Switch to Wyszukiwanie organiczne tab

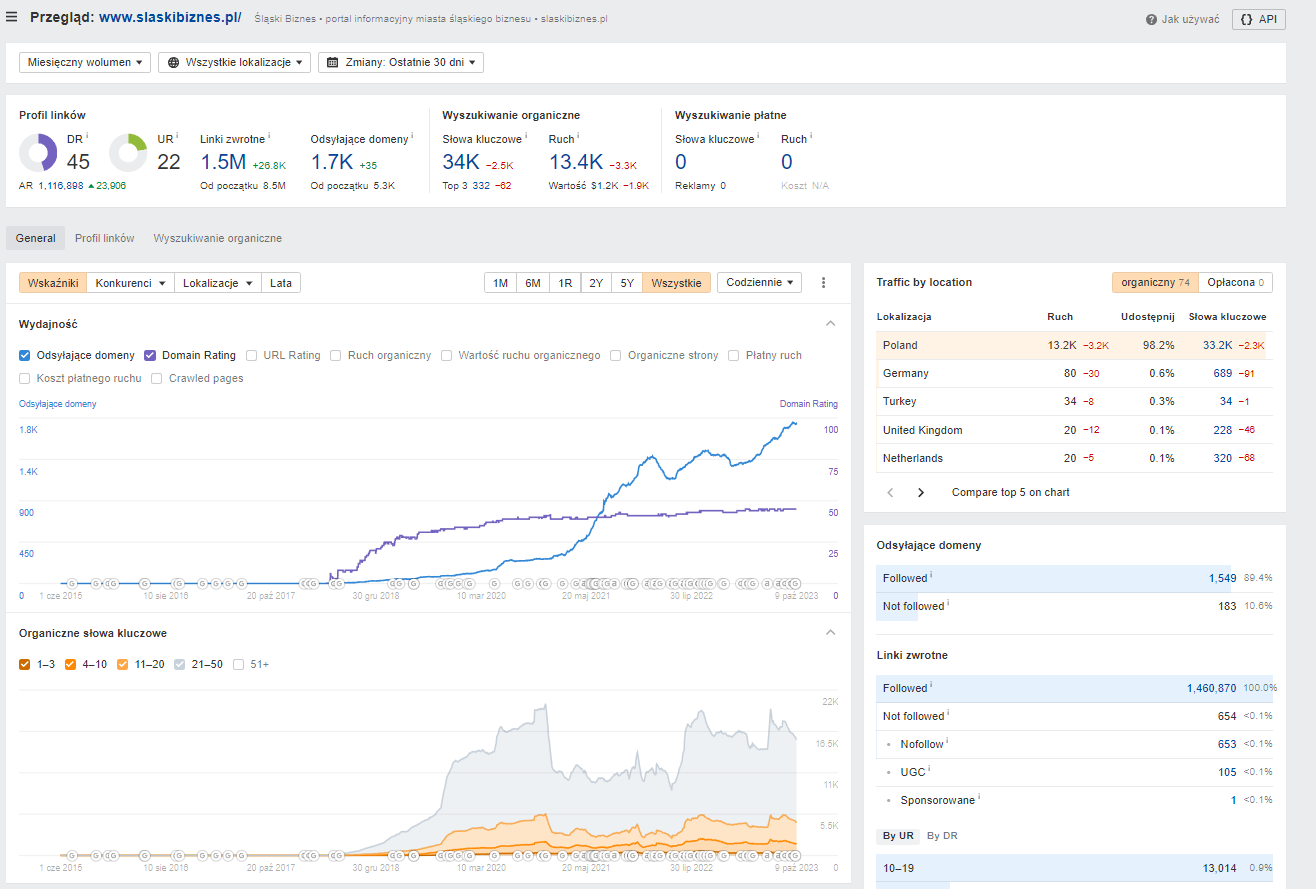click(217, 238)
